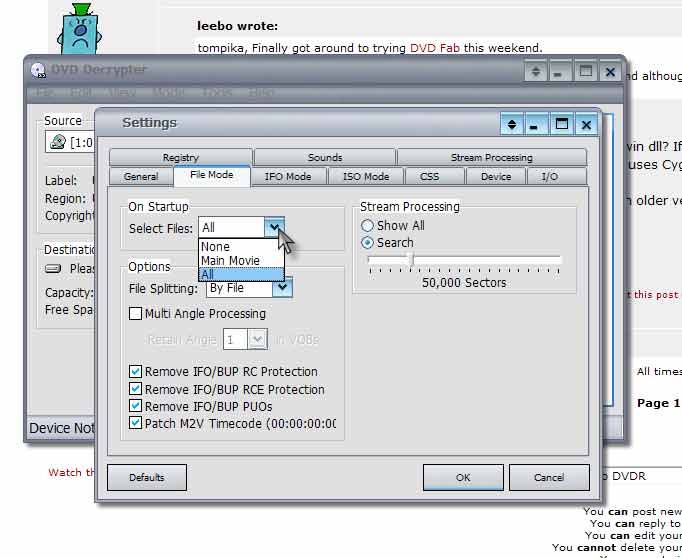
Task: Select the Show All radio button
Action: (368, 225)
